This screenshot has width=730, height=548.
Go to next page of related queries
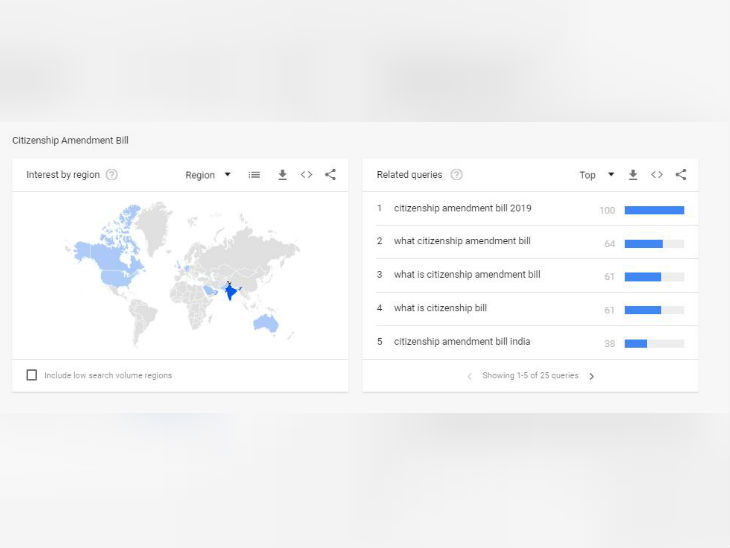(591, 377)
